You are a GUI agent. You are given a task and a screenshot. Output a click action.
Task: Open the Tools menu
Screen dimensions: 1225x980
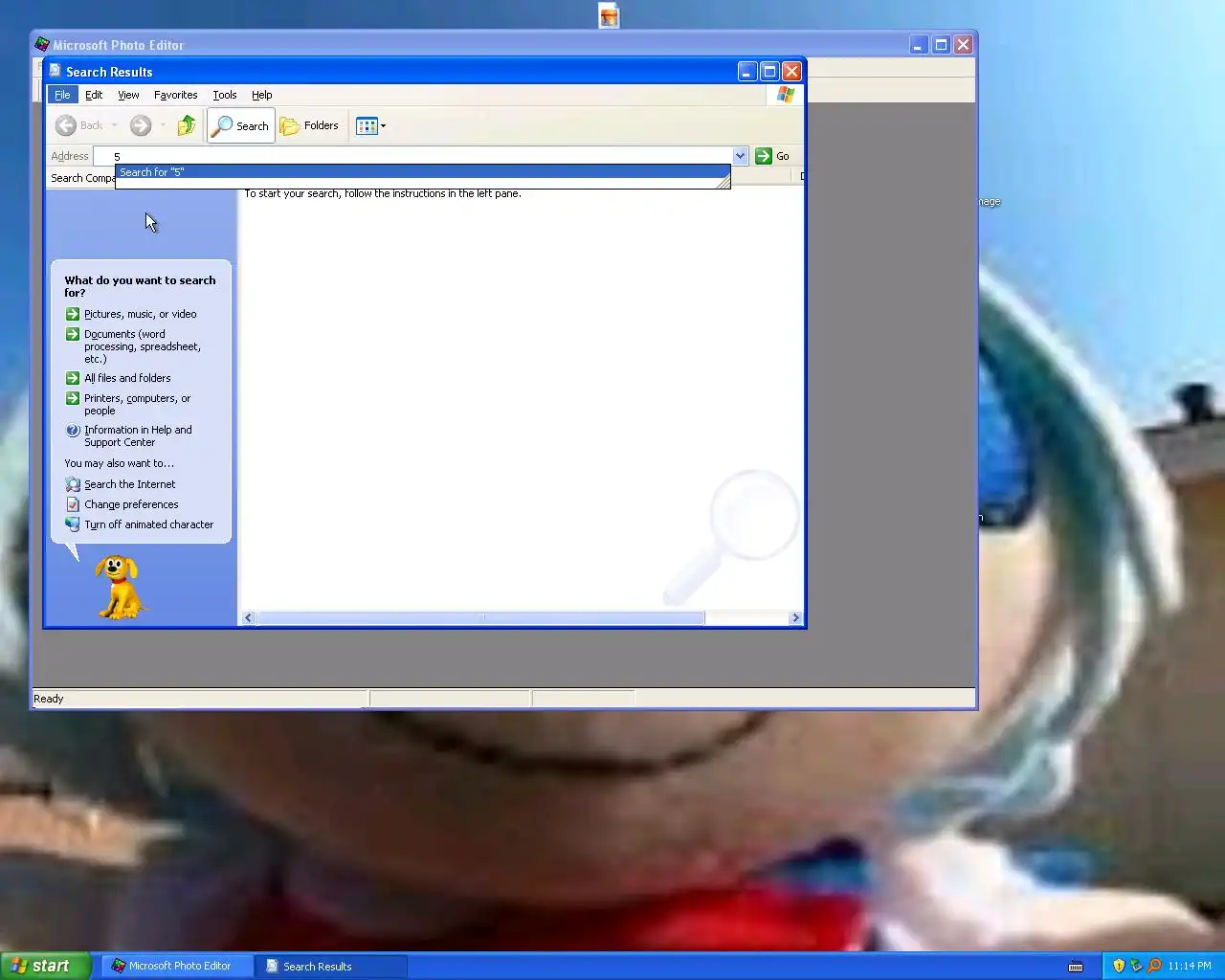[x=225, y=95]
